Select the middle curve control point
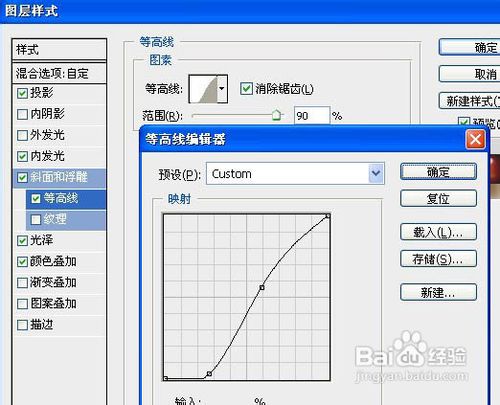The image size is (500, 405). 262,287
